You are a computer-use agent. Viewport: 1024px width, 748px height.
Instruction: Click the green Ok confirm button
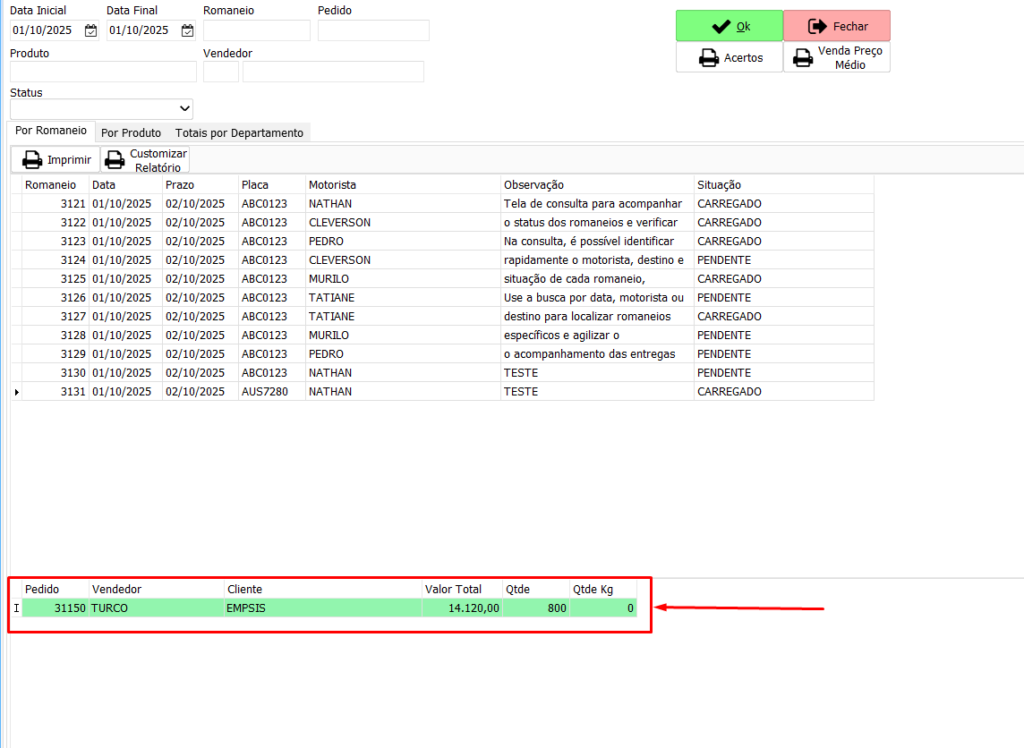[729, 26]
